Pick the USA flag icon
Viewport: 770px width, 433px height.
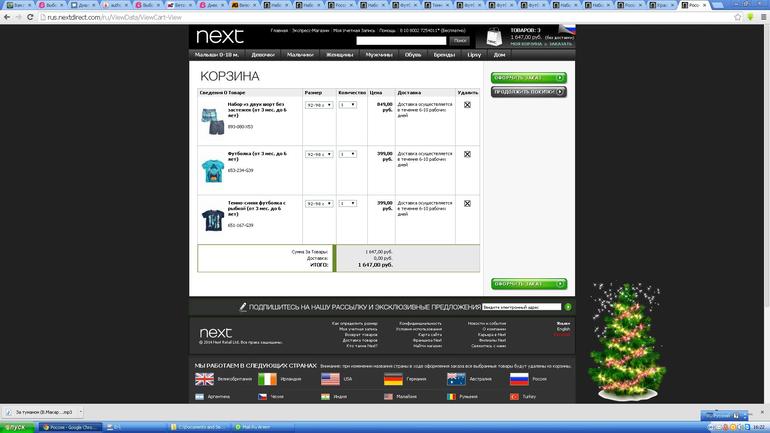330,380
